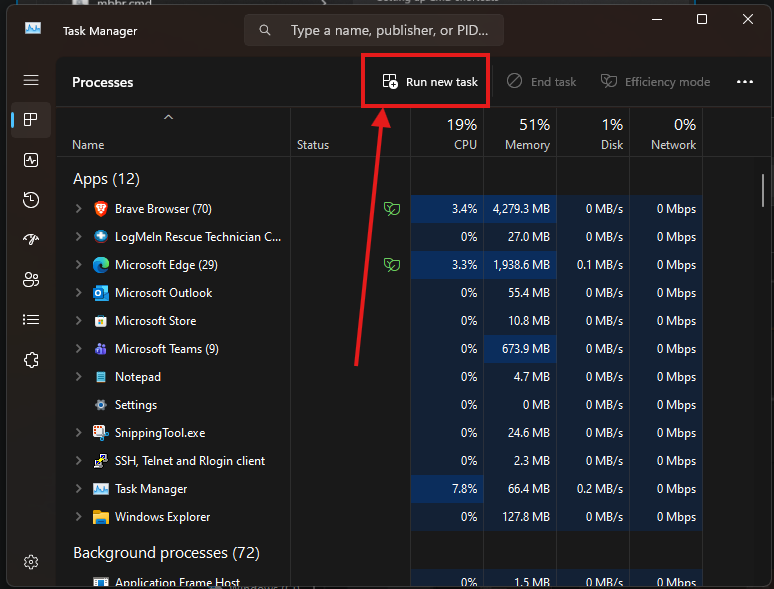774x589 pixels.
Task: Expand the Brave Browser process group
Action: (x=78, y=209)
